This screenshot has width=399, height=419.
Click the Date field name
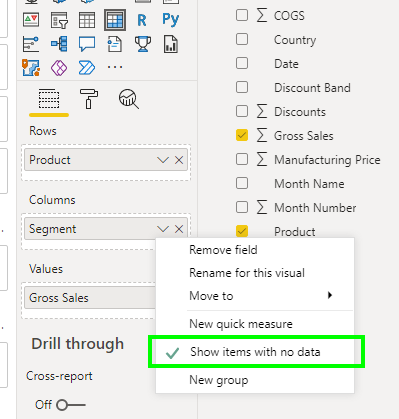(x=286, y=64)
